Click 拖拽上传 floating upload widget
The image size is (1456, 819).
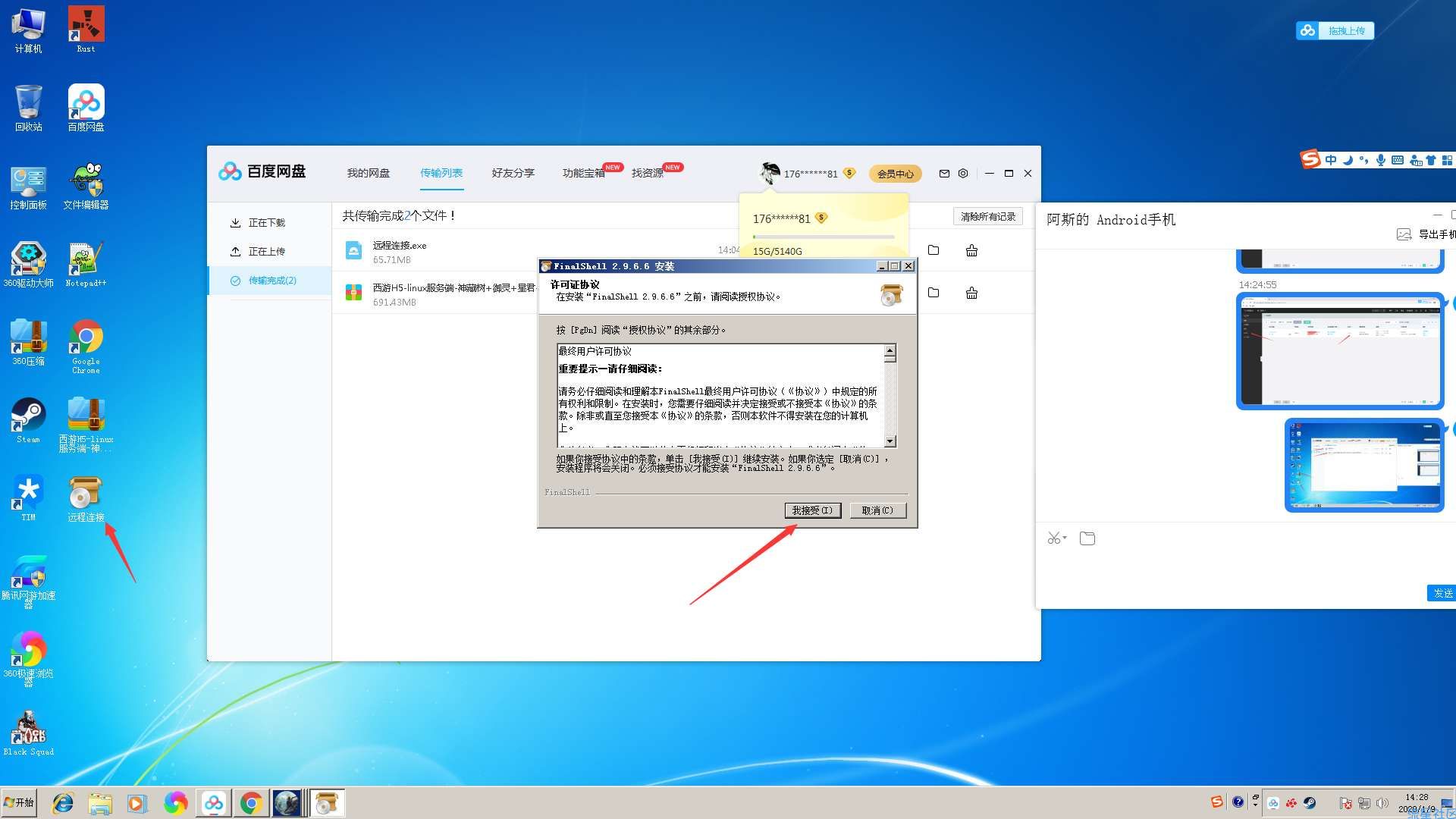coord(1335,31)
